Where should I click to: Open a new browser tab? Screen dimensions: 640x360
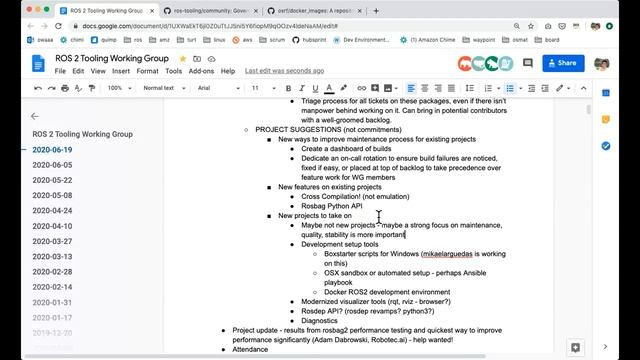[376, 11]
